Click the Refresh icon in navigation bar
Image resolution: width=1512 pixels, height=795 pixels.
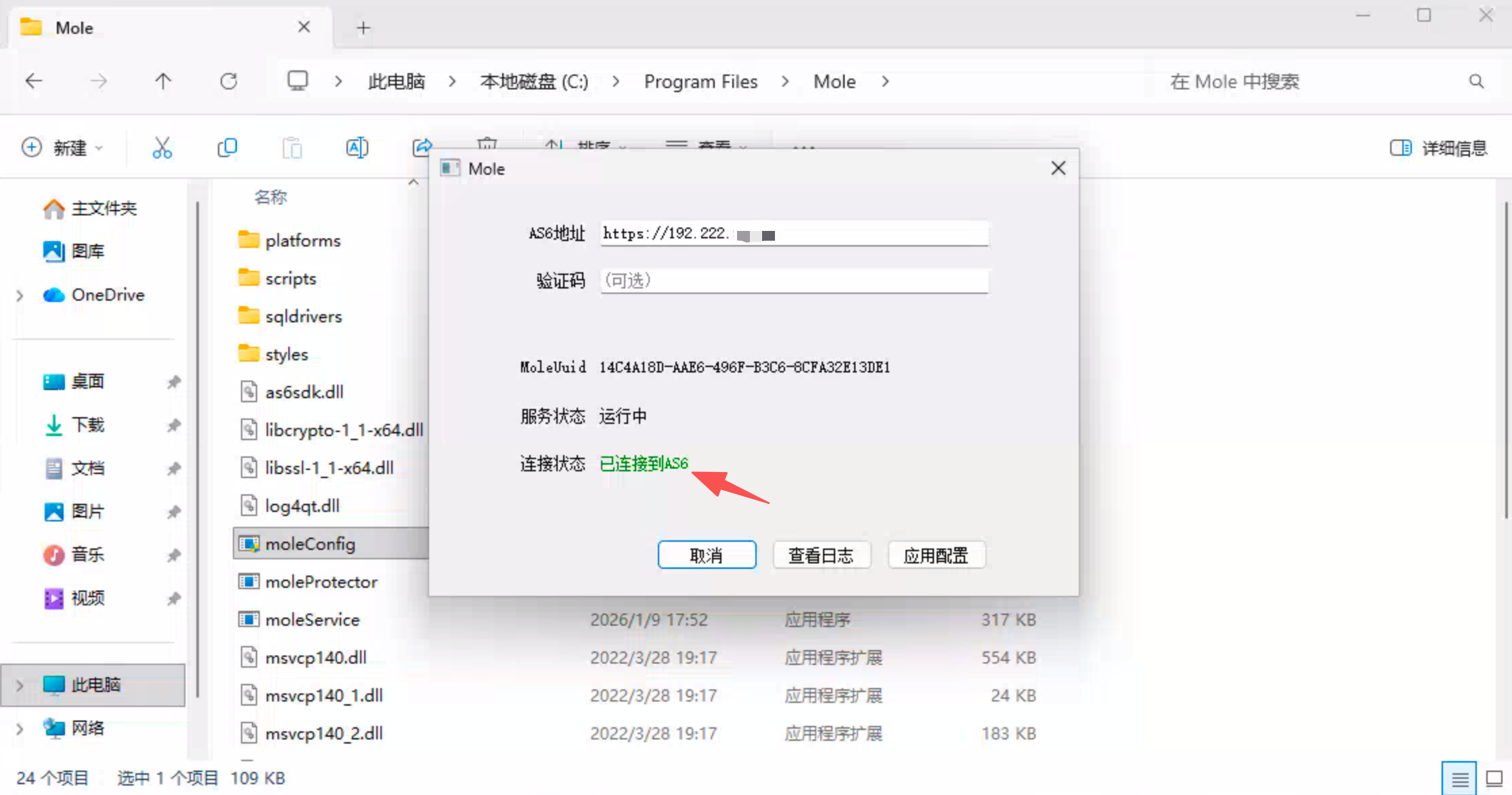click(229, 82)
